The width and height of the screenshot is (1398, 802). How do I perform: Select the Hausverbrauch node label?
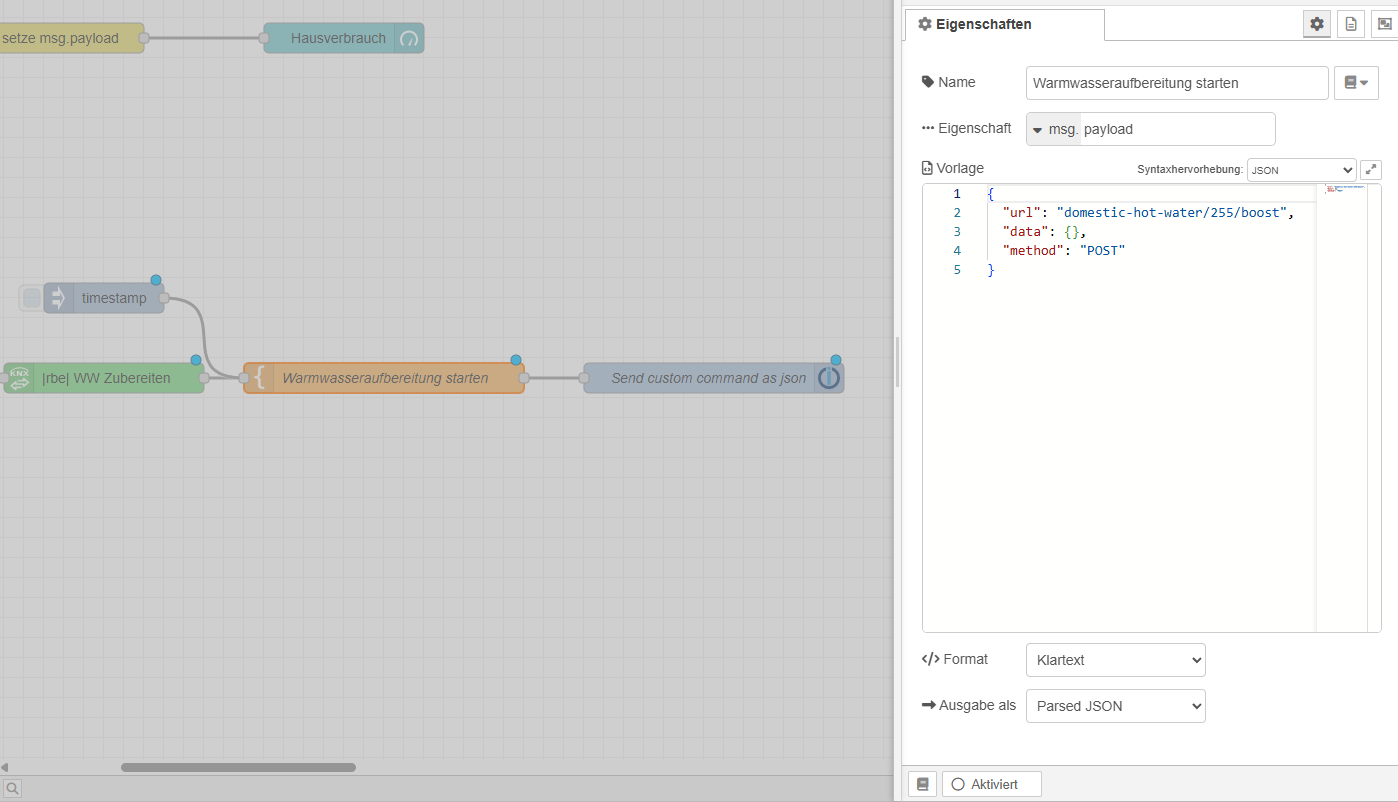pyautogui.click(x=338, y=38)
